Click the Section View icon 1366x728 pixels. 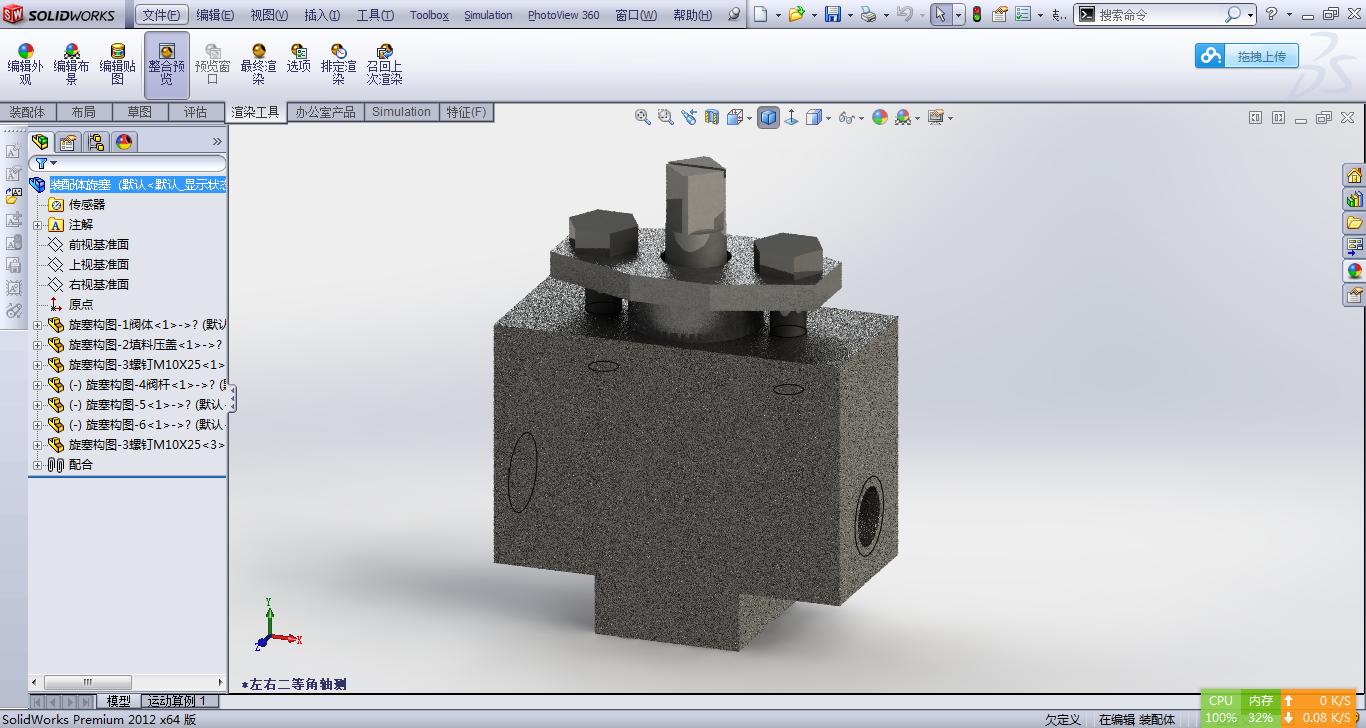712,117
